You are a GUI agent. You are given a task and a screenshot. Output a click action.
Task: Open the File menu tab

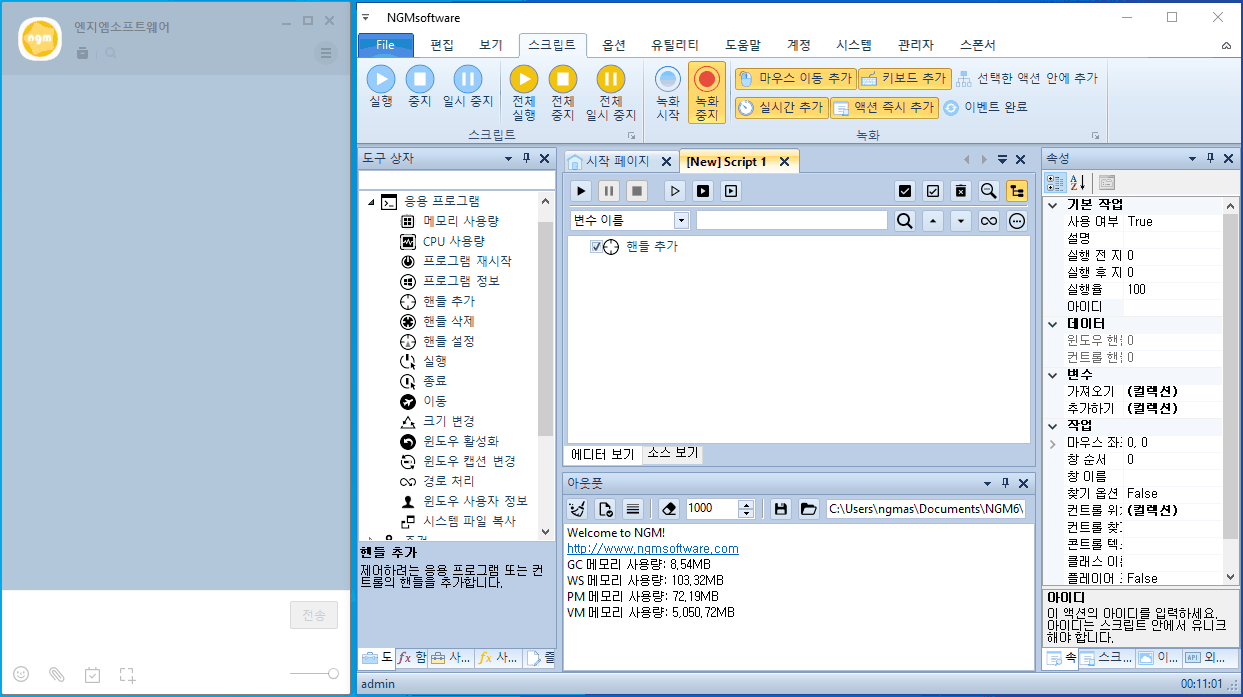point(385,45)
